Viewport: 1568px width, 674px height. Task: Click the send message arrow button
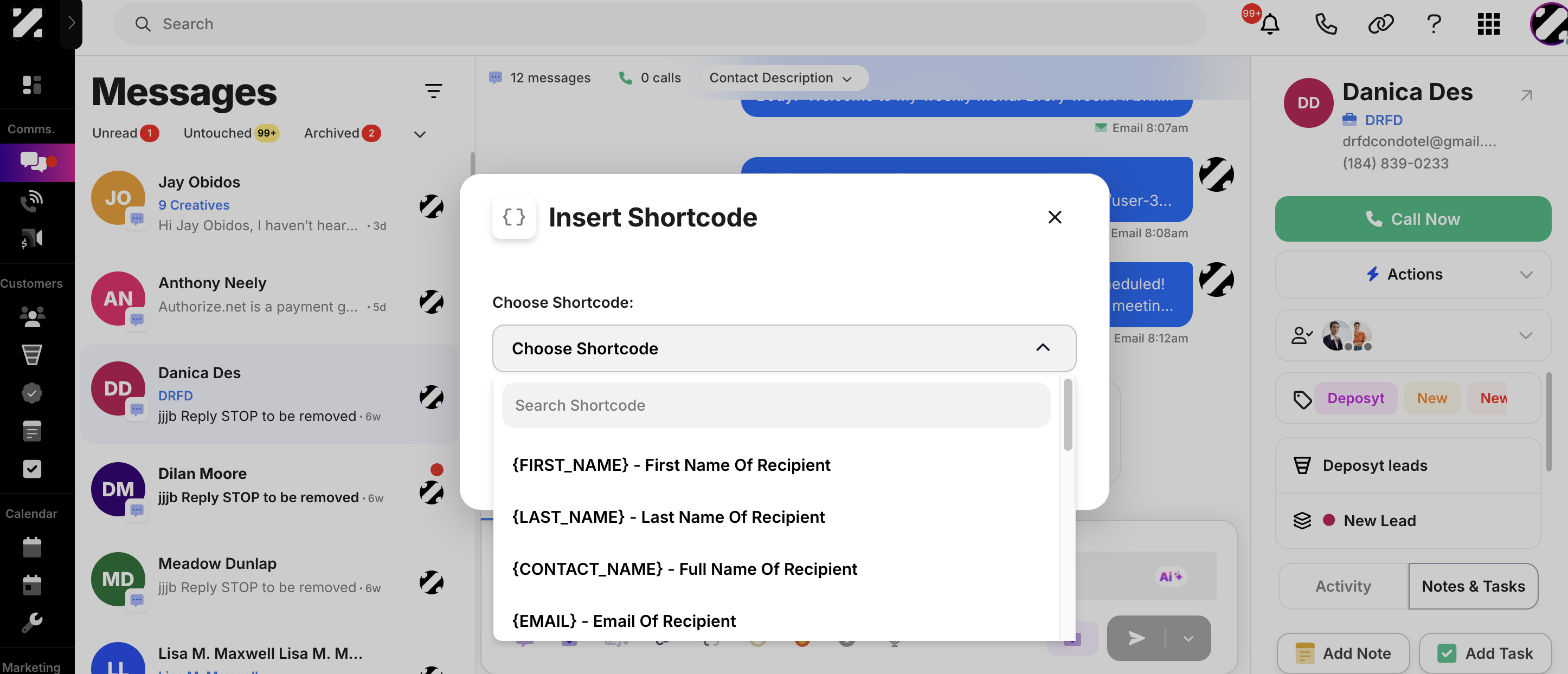coord(1135,638)
